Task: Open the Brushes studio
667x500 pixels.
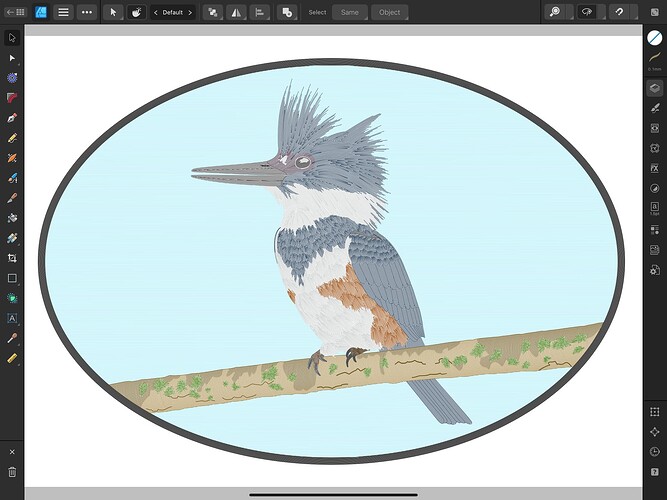Action: pos(655,108)
